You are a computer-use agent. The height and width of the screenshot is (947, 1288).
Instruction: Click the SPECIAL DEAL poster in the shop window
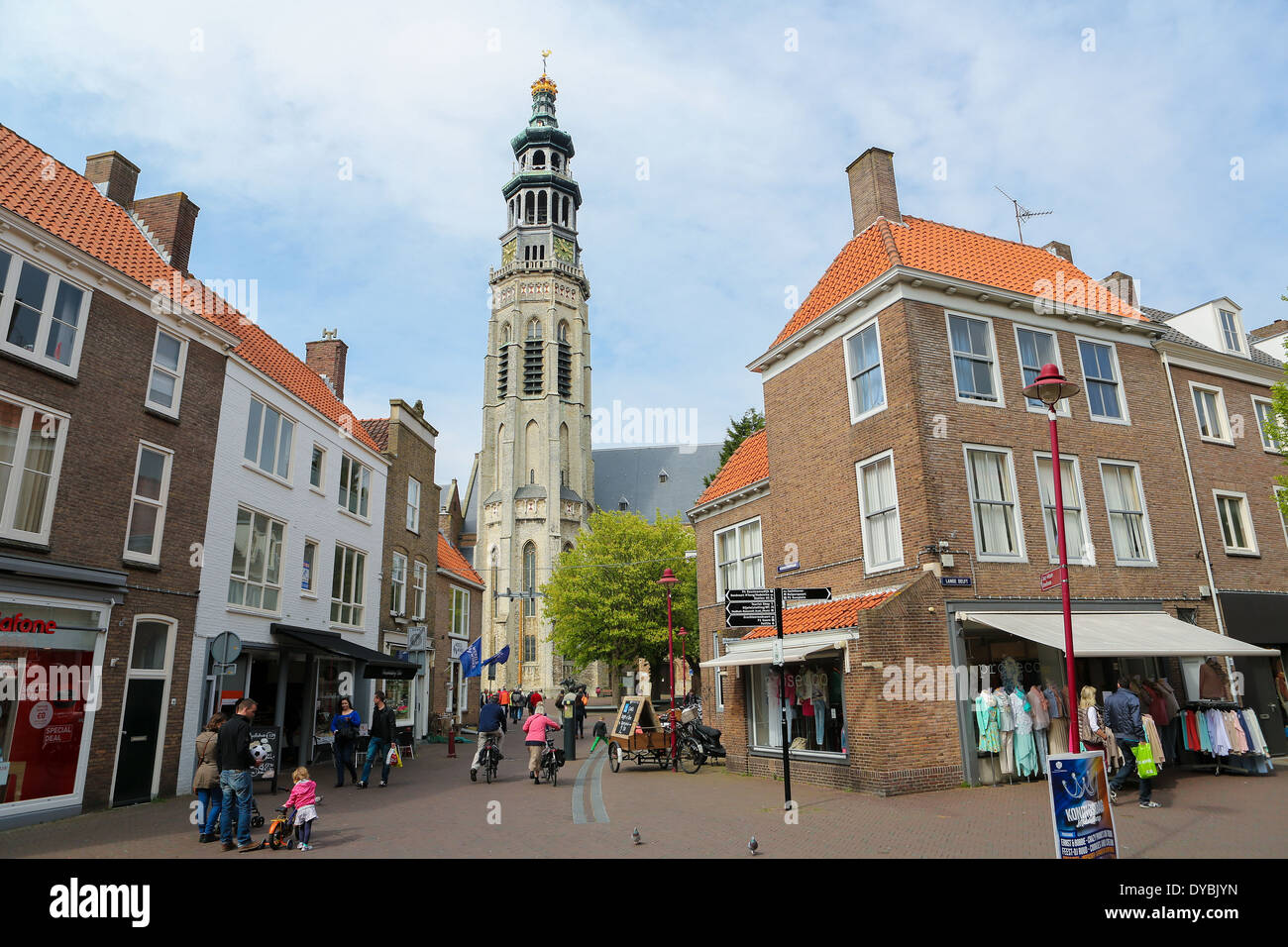pyautogui.click(x=57, y=734)
